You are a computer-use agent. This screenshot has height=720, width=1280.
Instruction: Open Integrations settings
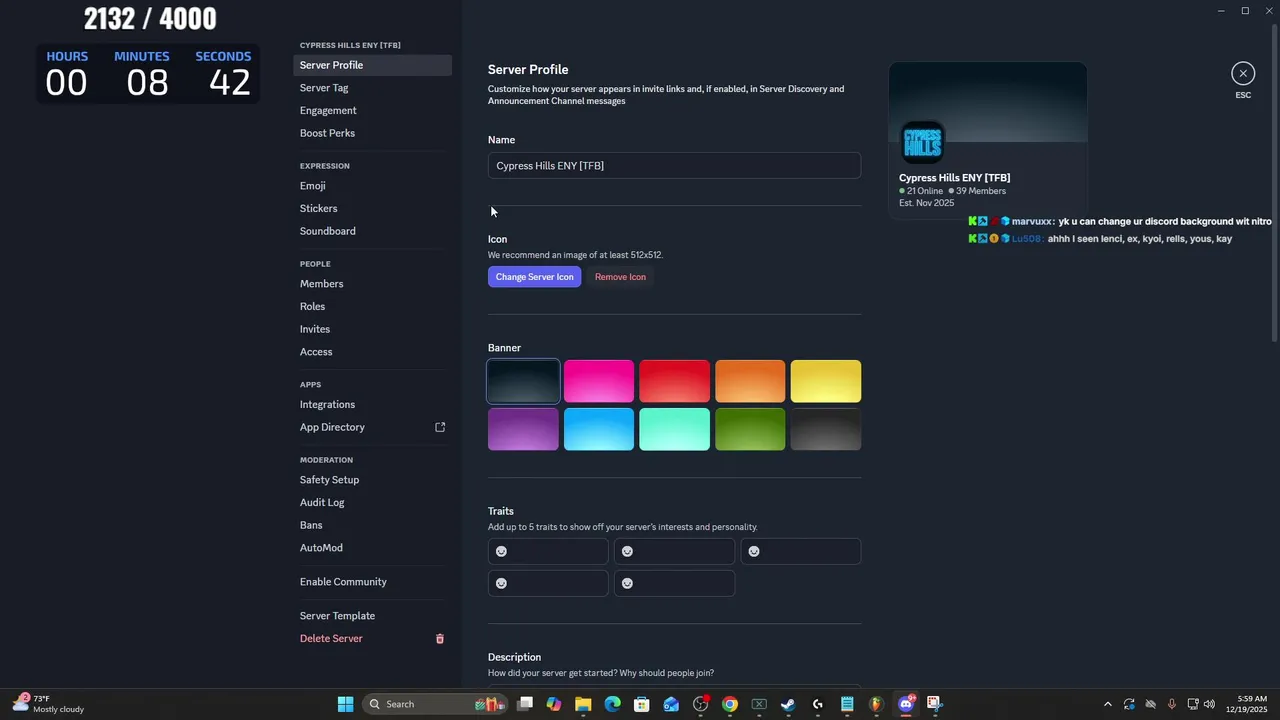click(x=372, y=404)
